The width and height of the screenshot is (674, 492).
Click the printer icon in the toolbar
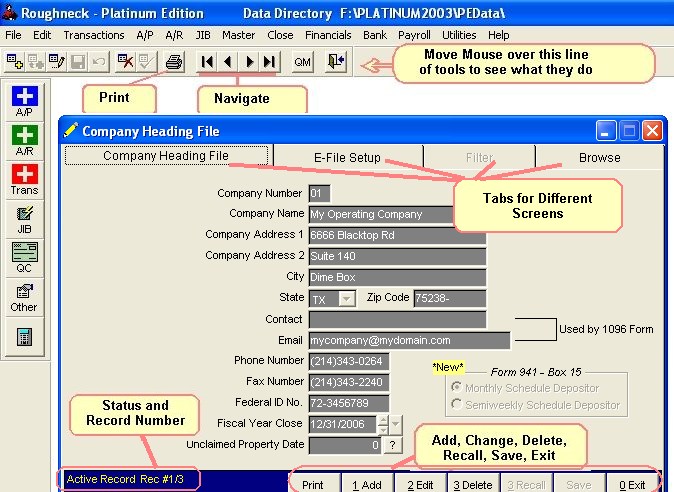(x=174, y=62)
